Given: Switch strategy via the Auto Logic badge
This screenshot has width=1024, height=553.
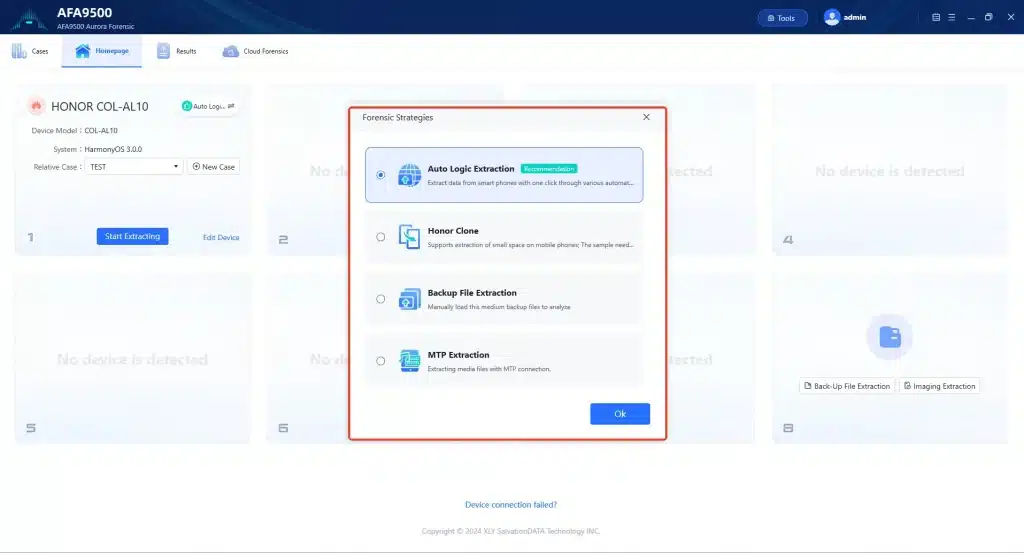Looking at the screenshot, I should 208,106.
